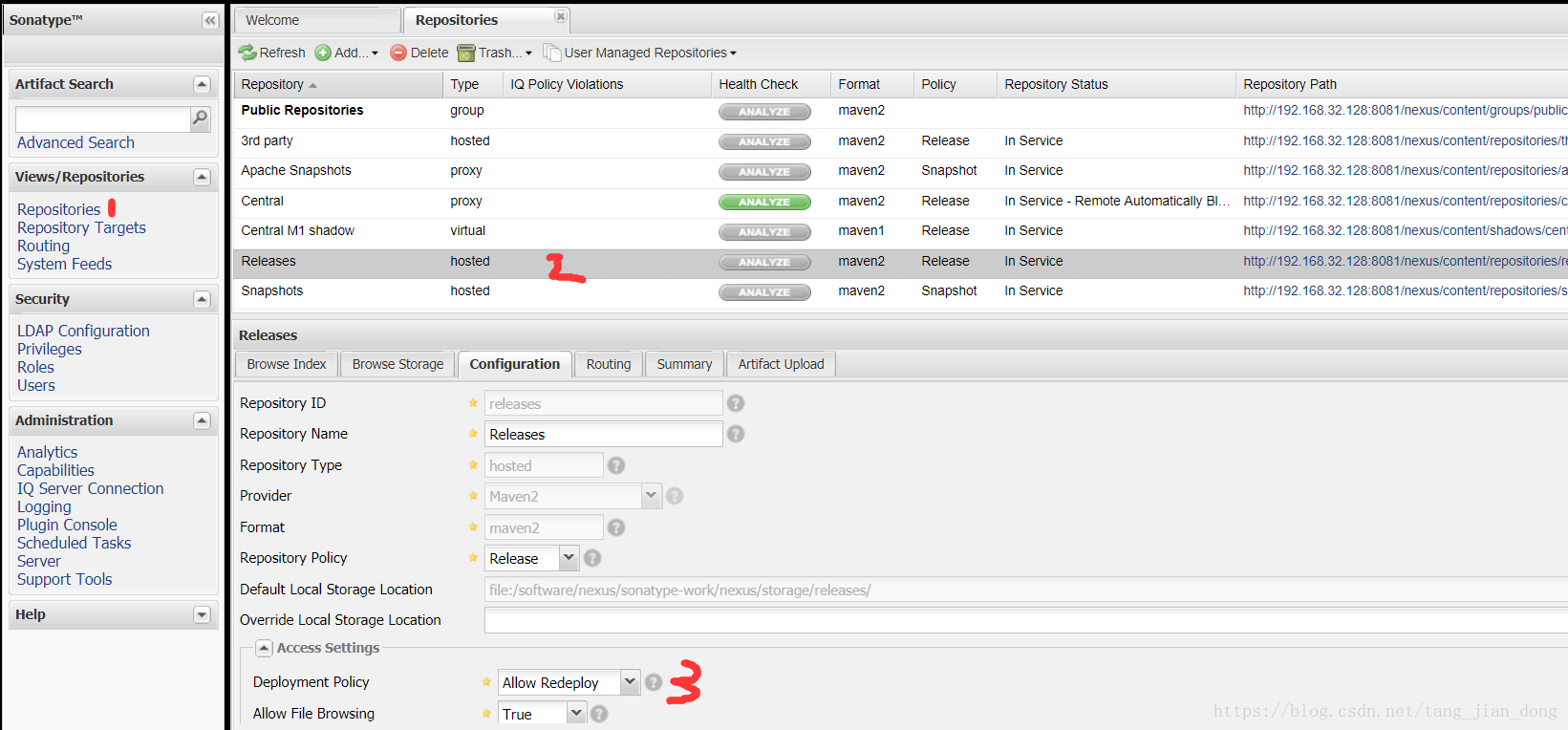Screen dimensions: 1568x730
Task: Expand the Help panel
Action: tap(202, 614)
